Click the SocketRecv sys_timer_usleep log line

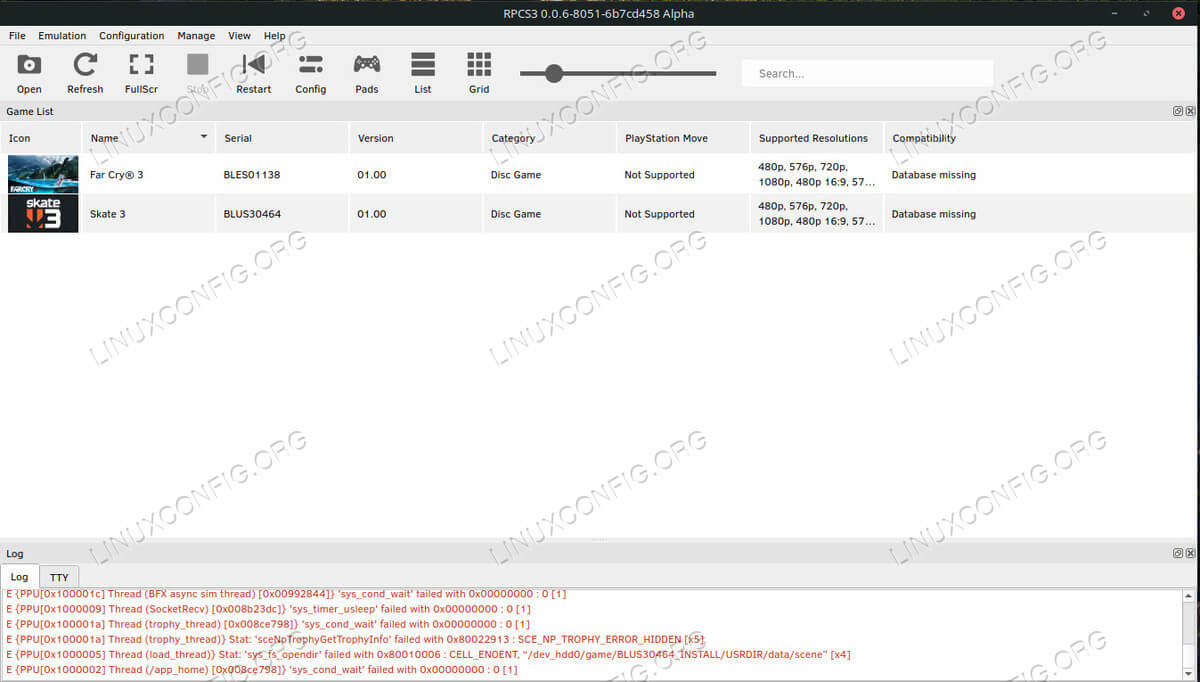268,609
